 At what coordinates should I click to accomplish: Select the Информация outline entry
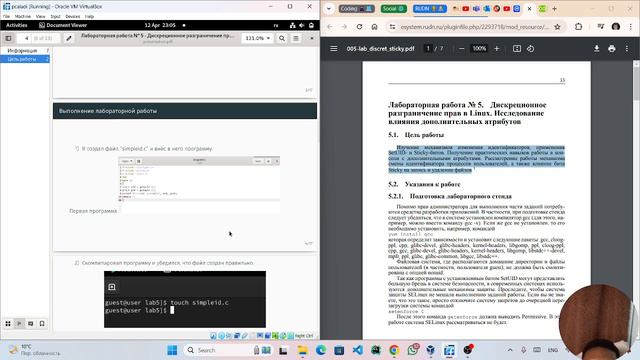25,51
